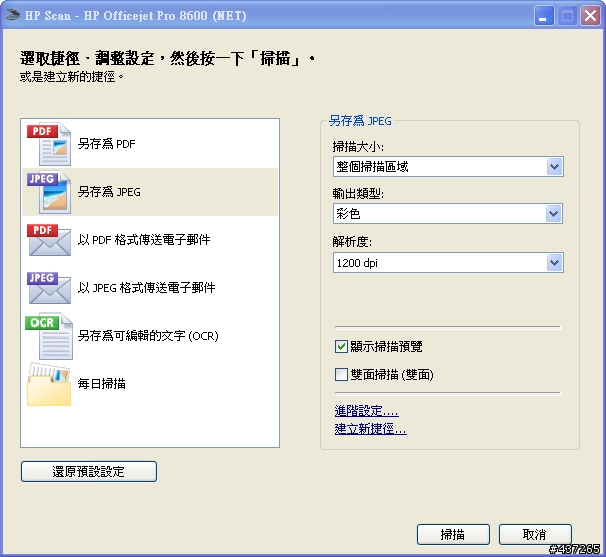
Task: Click the 還原預設設定 button
Action: [89, 472]
